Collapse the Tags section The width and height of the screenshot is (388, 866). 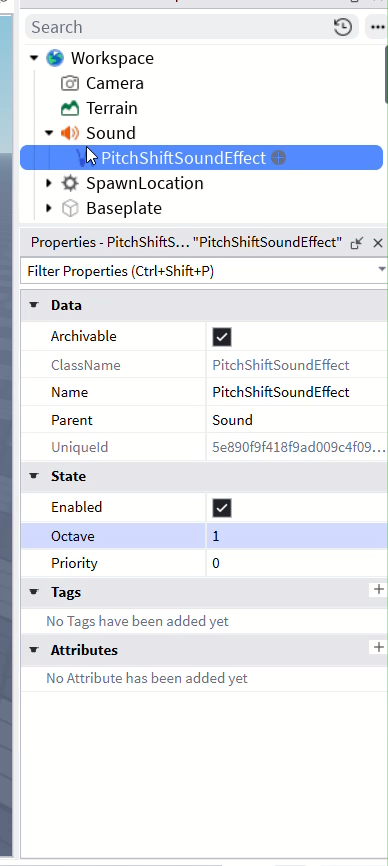[x=34, y=592]
